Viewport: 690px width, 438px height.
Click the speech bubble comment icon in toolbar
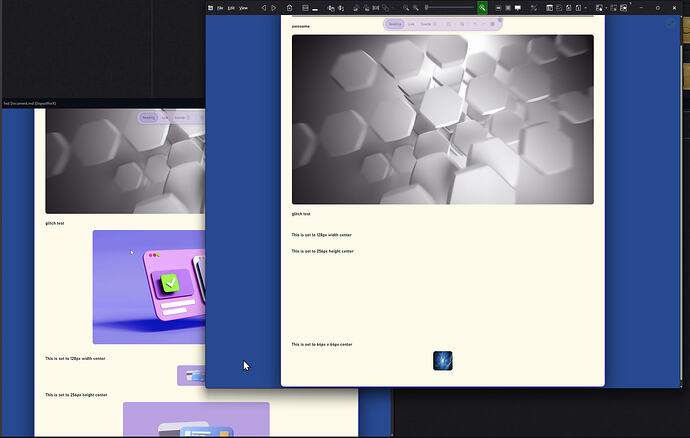pos(518,8)
